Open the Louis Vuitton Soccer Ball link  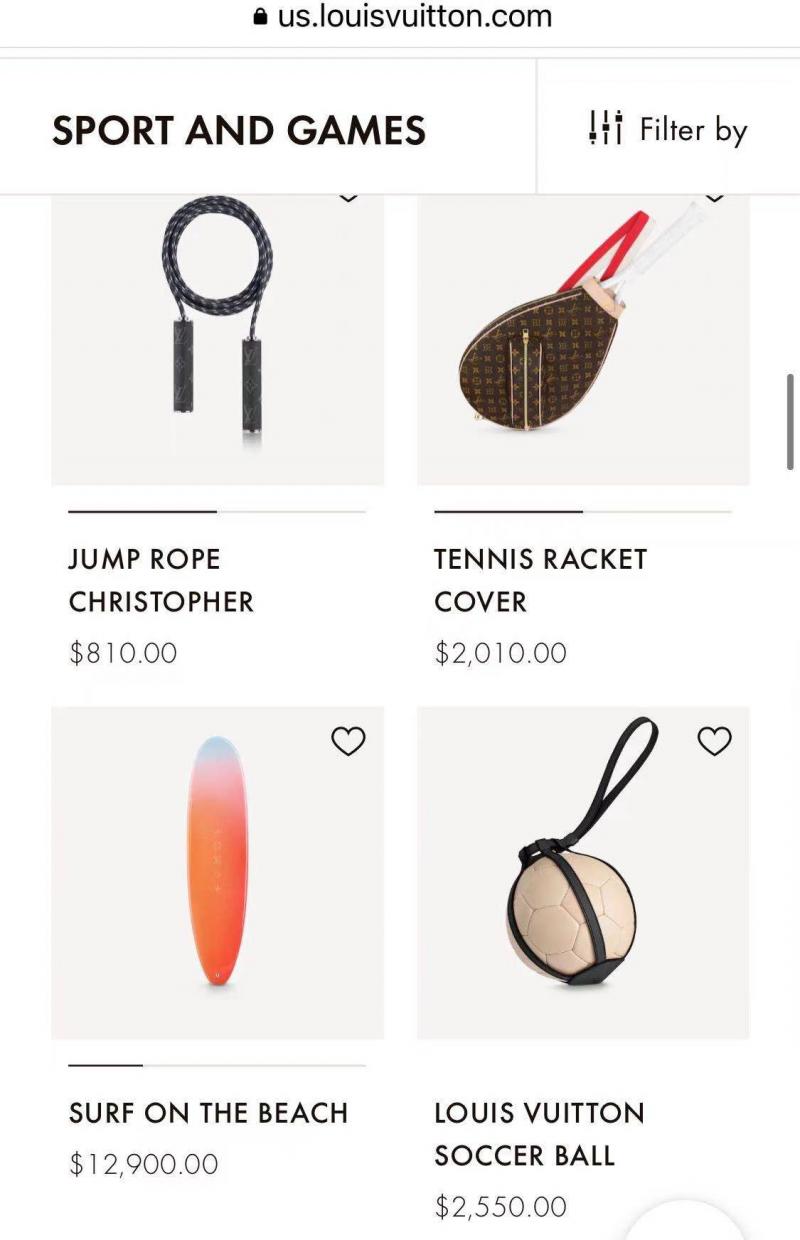coord(540,1134)
